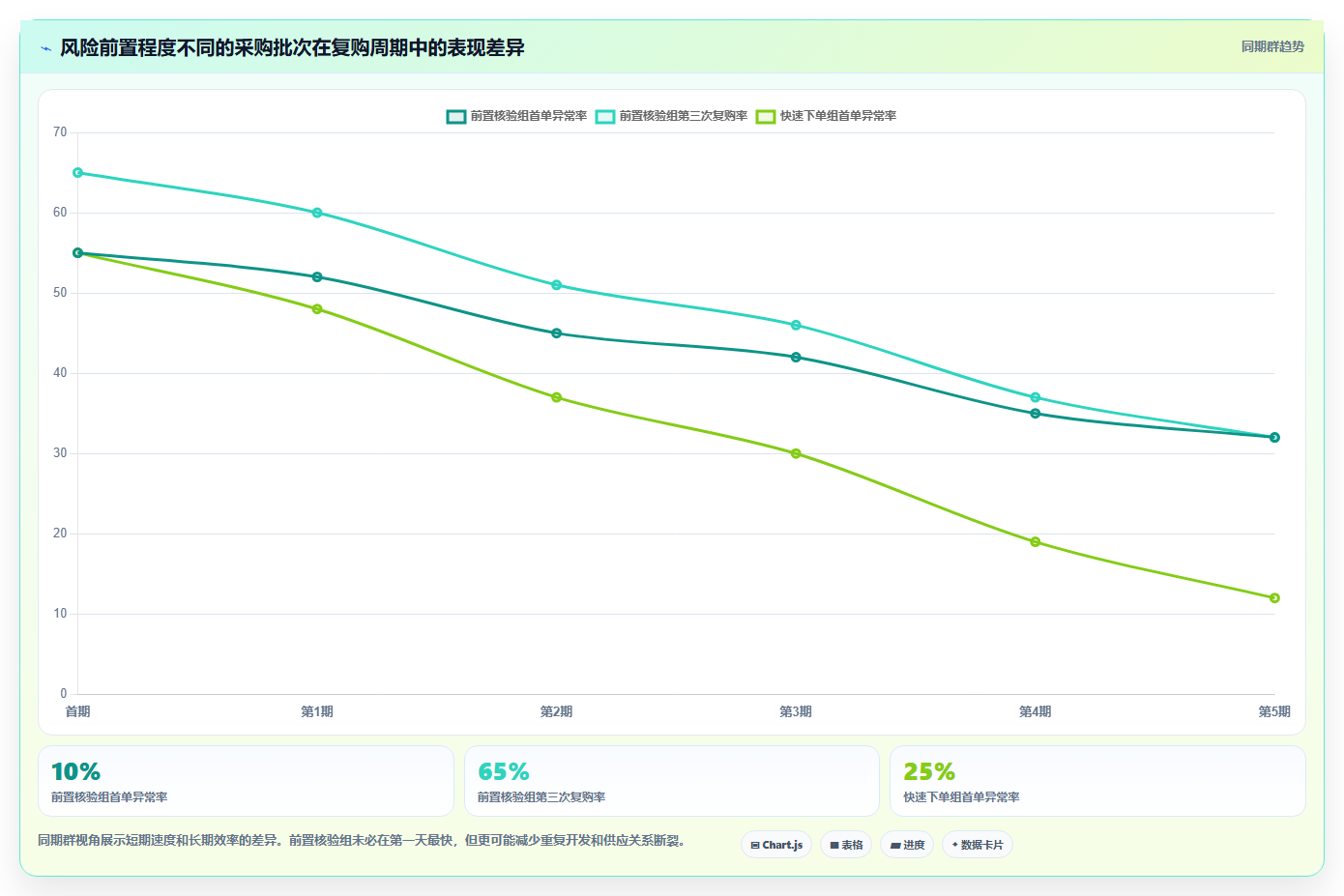Click the dark teal data point 45 at 第2期
This screenshot has height=896, width=1344.
click(557, 333)
